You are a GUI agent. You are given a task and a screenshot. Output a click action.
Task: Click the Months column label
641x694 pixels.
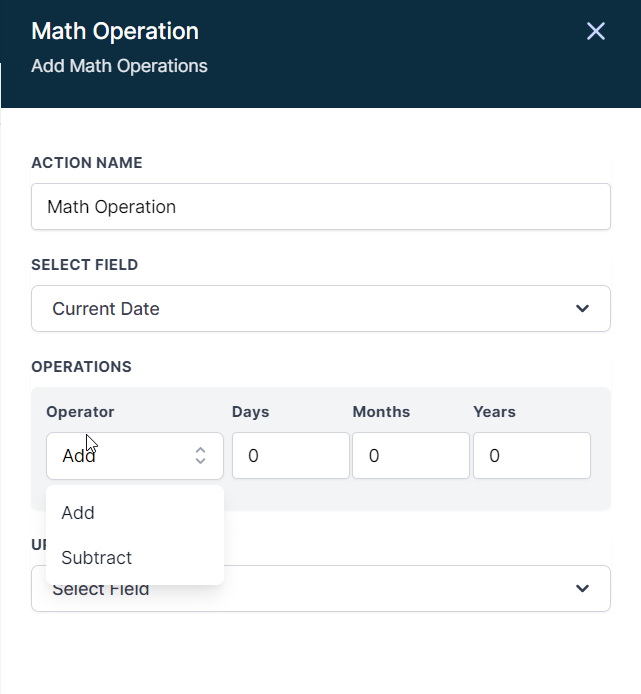click(x=381, y=412)
